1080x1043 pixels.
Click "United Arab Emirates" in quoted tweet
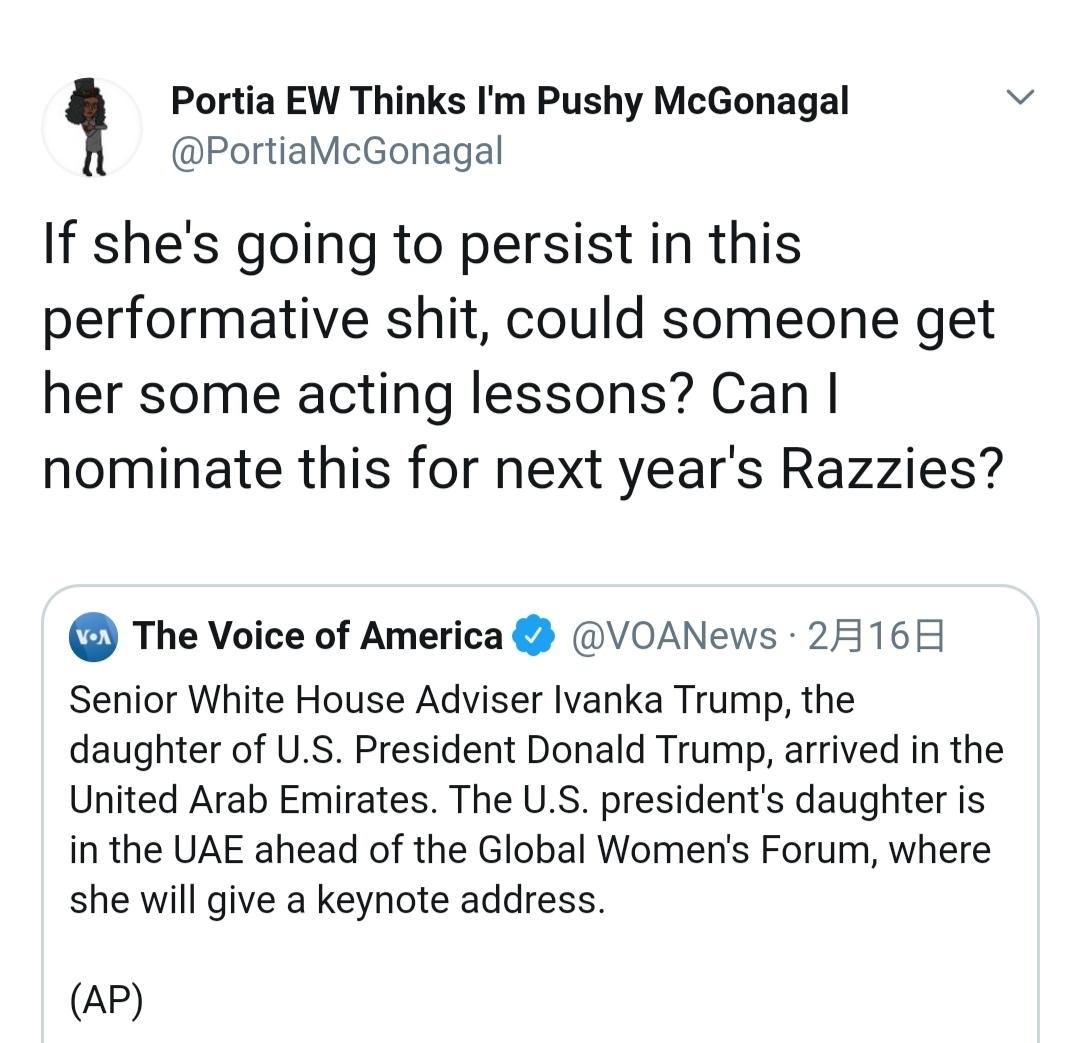coord(253,800)
